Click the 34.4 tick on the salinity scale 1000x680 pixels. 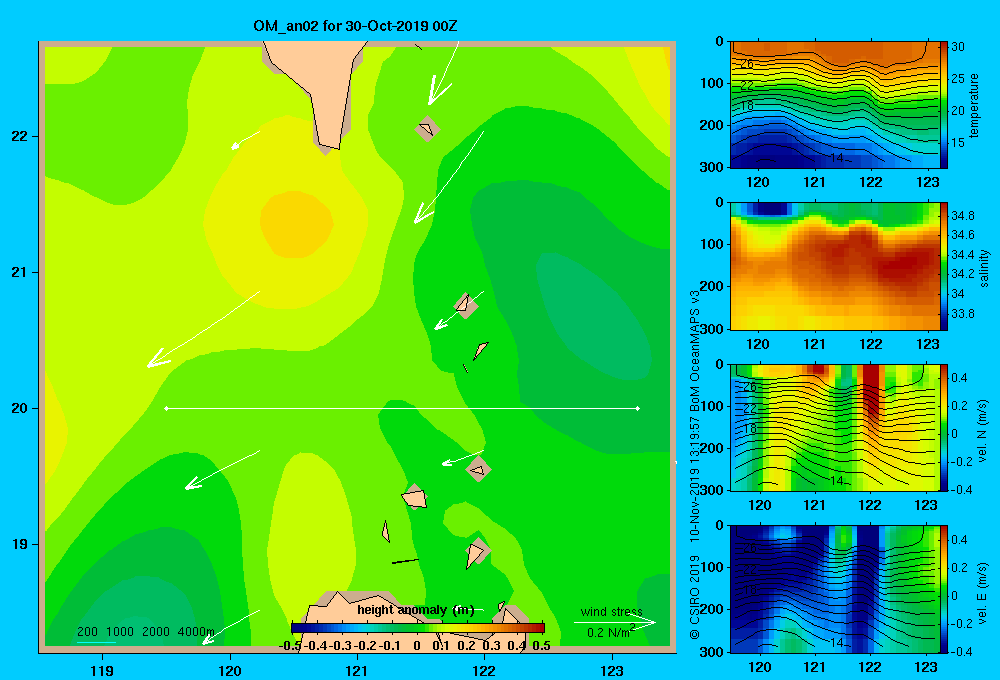962,255
